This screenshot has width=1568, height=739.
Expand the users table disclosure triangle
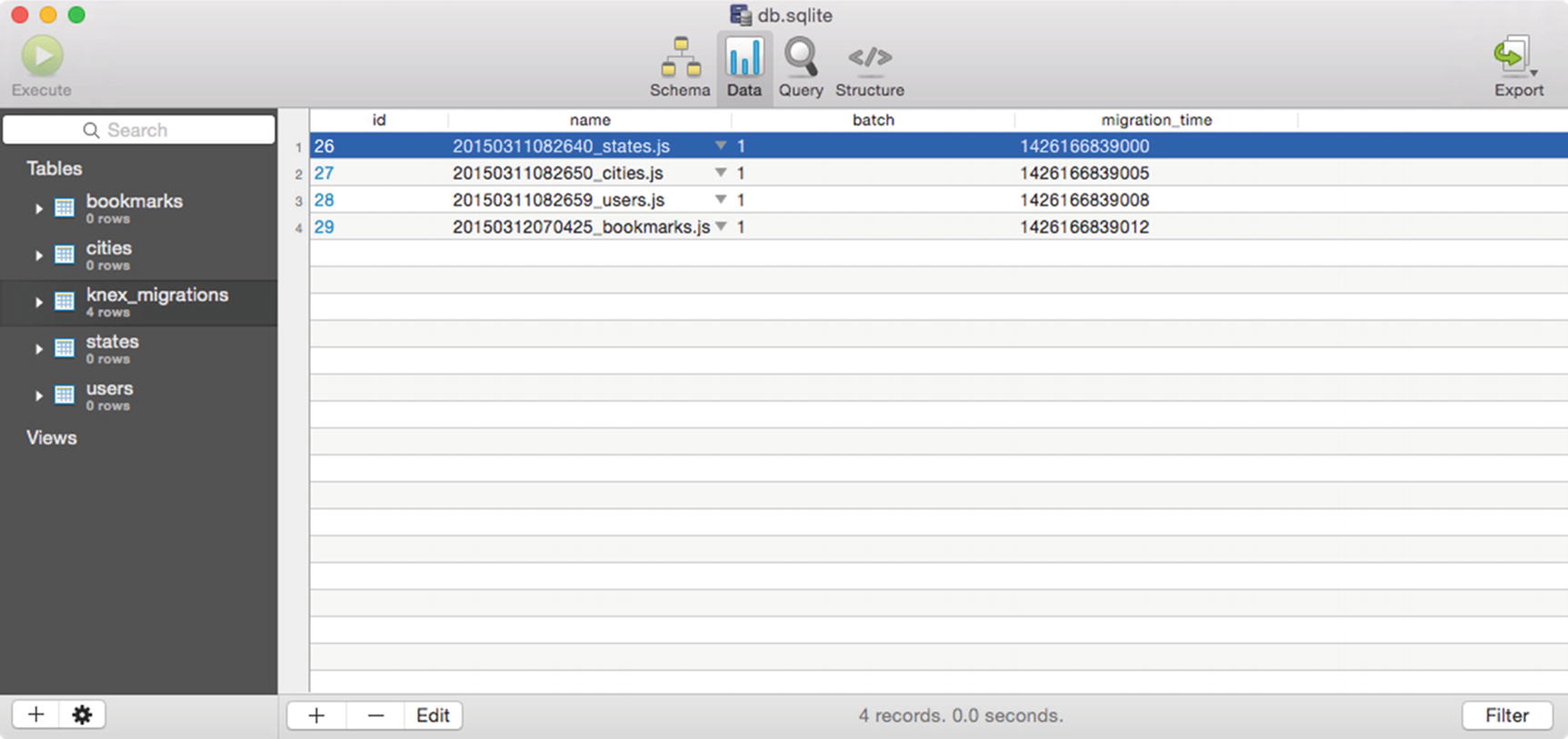coord(38,396)
